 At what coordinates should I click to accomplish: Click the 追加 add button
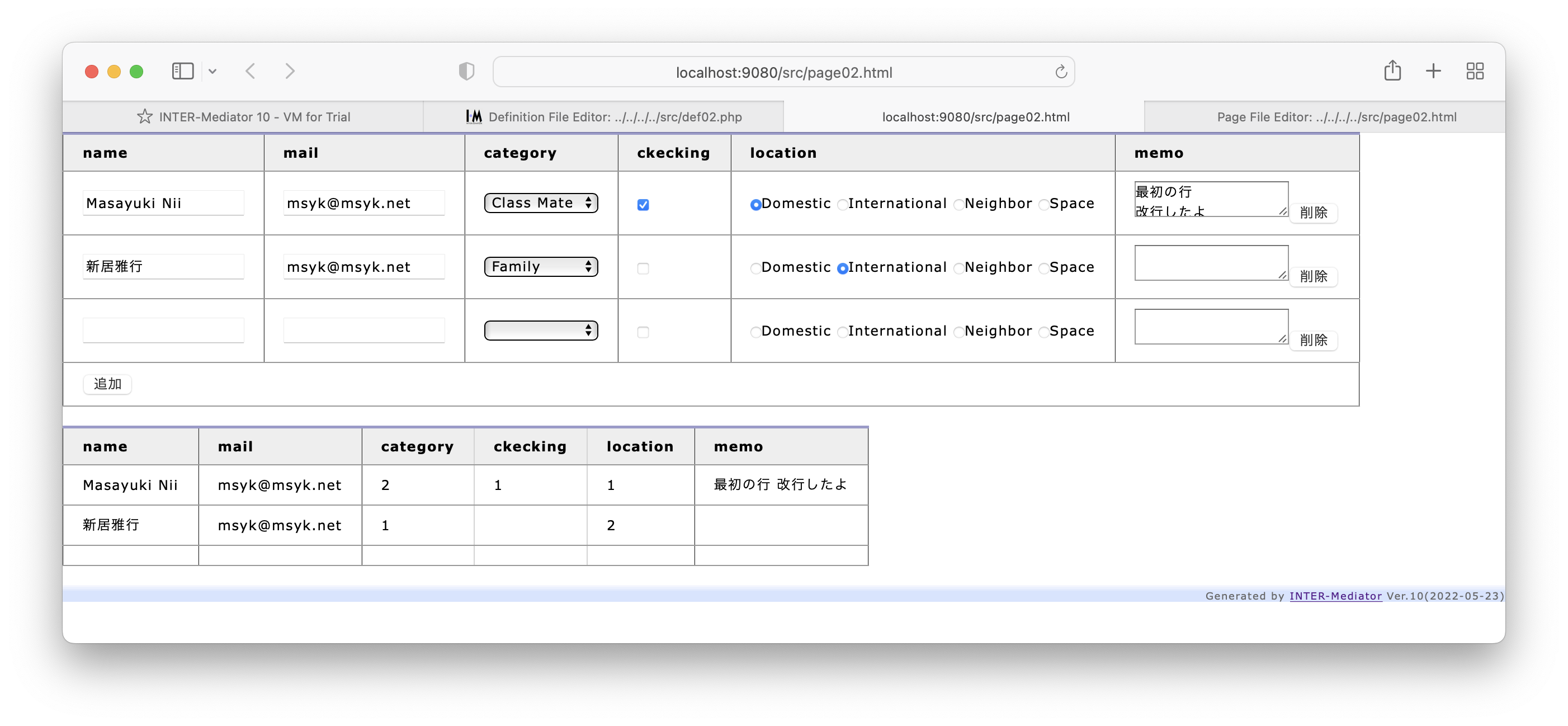pyautogui.click(x=107, y=384)
